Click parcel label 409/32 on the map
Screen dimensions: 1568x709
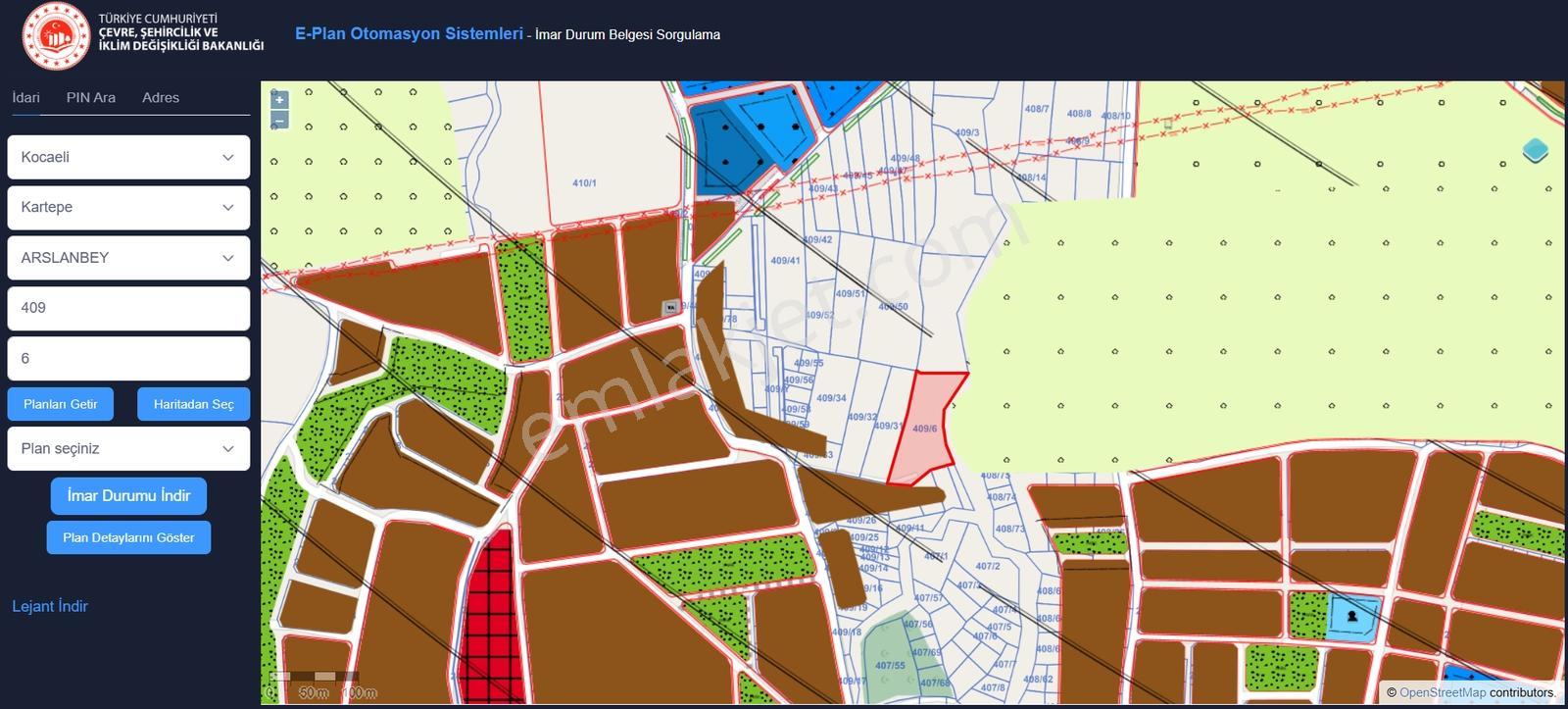[x=862, y=417]
